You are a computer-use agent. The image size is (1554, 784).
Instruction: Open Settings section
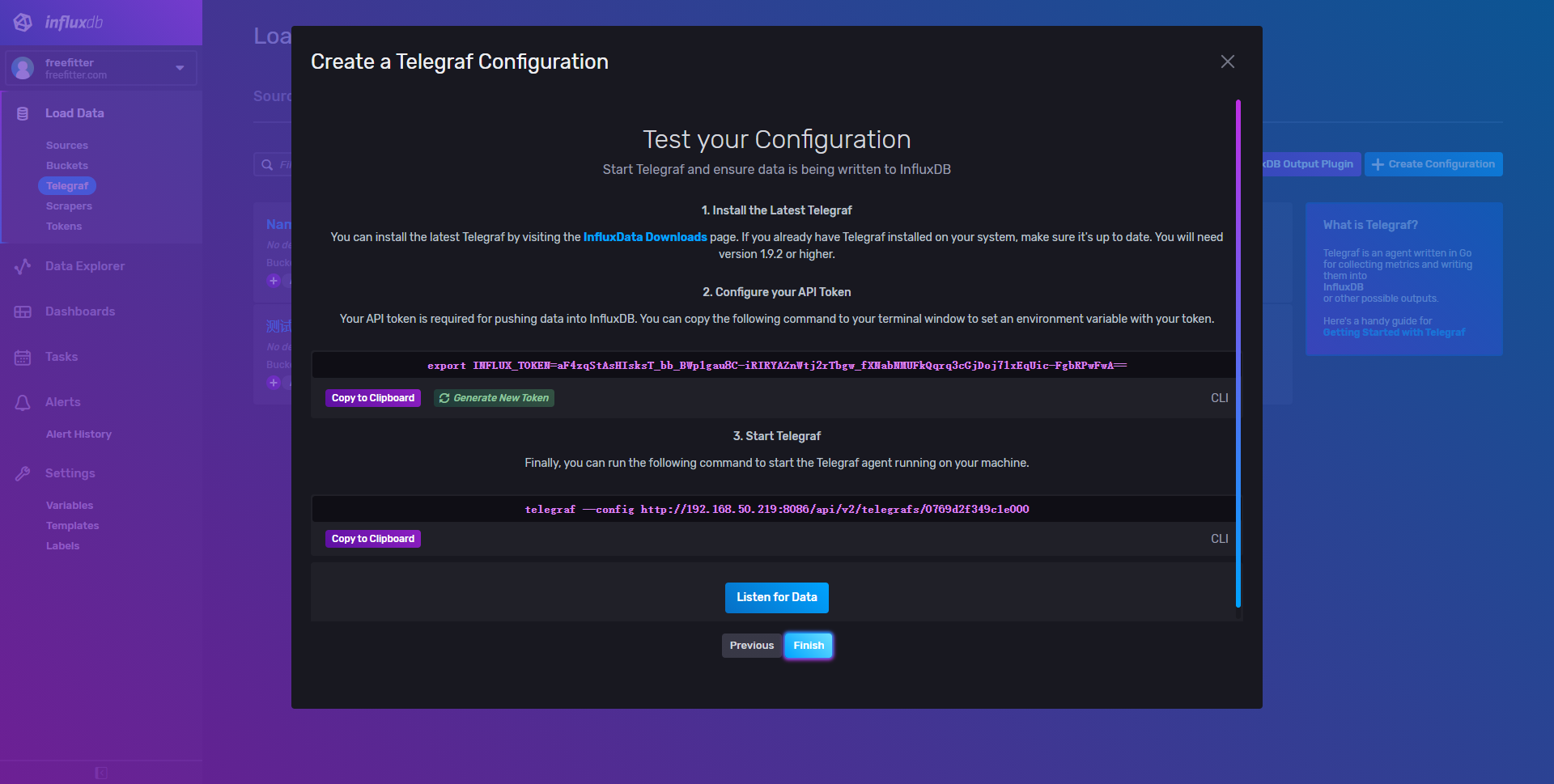point(70,473)
